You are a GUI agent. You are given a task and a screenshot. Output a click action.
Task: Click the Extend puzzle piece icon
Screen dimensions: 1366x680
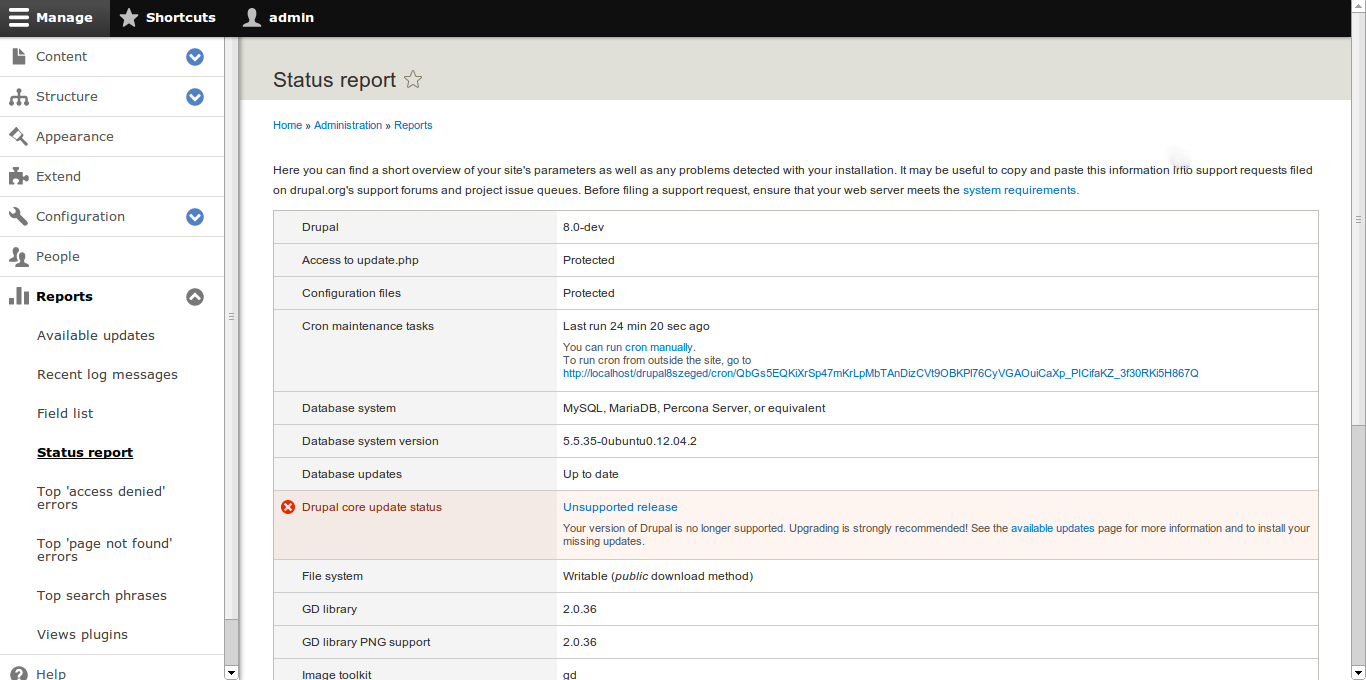point(18,176)
